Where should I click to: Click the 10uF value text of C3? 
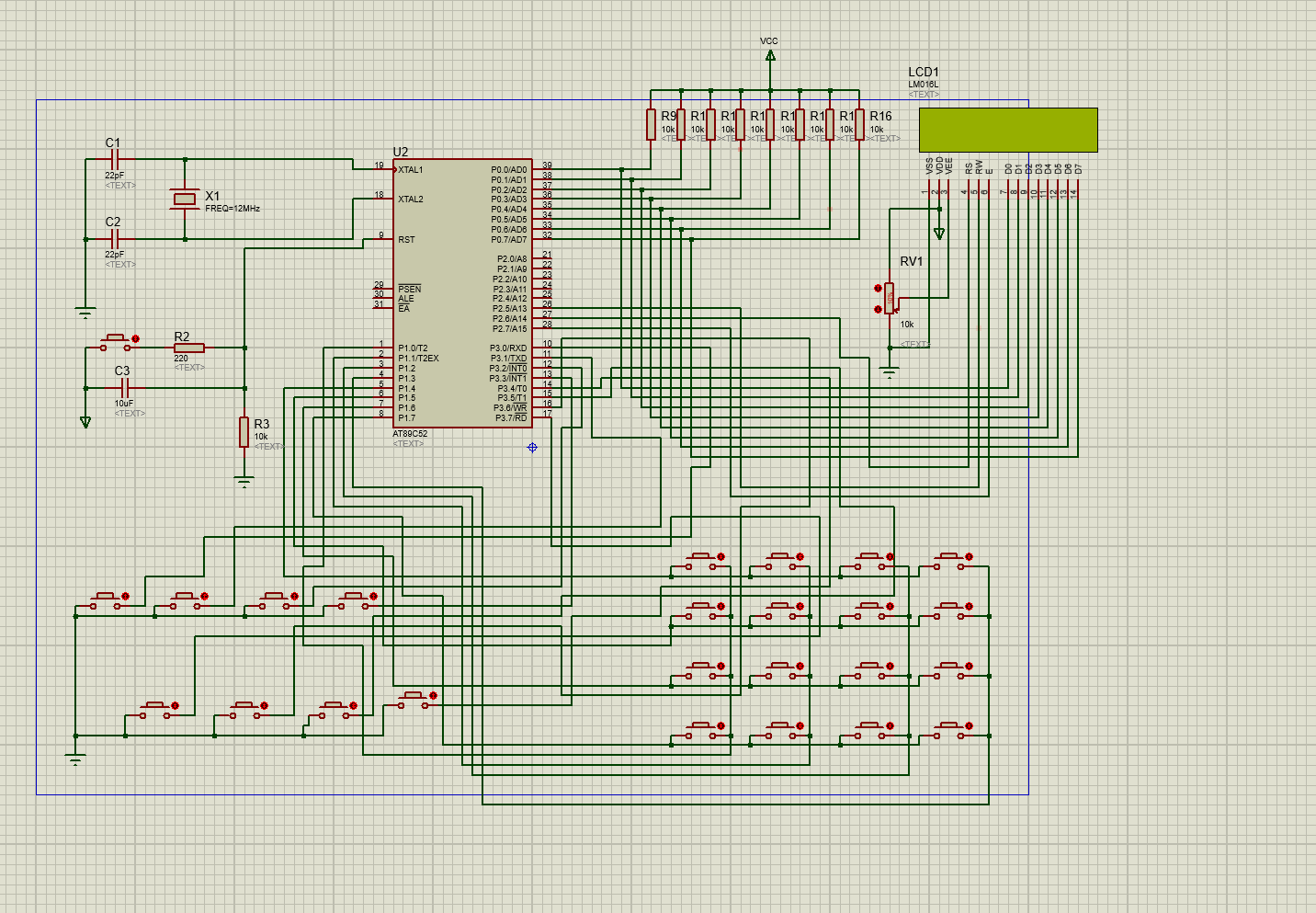pyautogui.click(x=124, y=403)
